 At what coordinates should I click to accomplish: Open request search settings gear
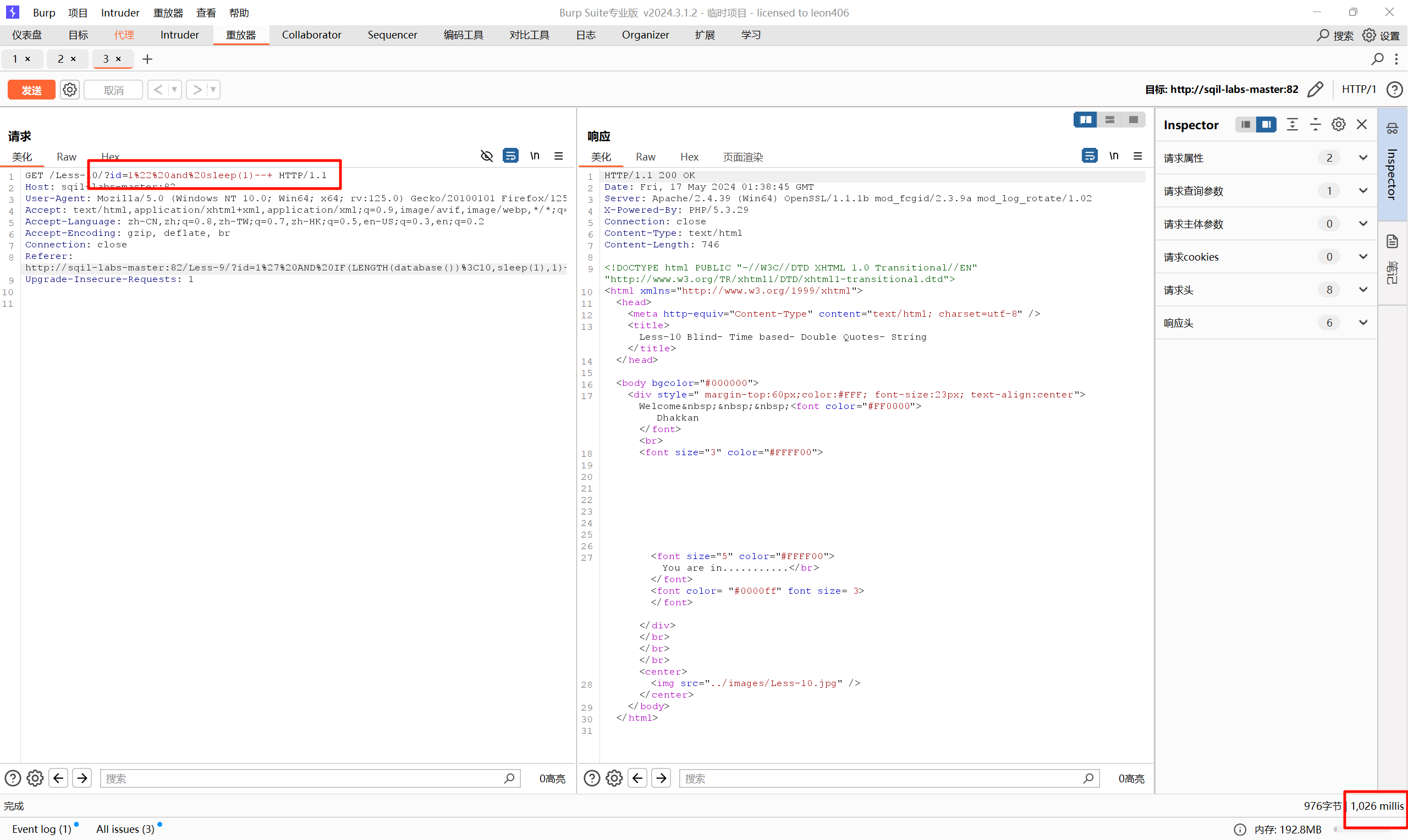35,778
